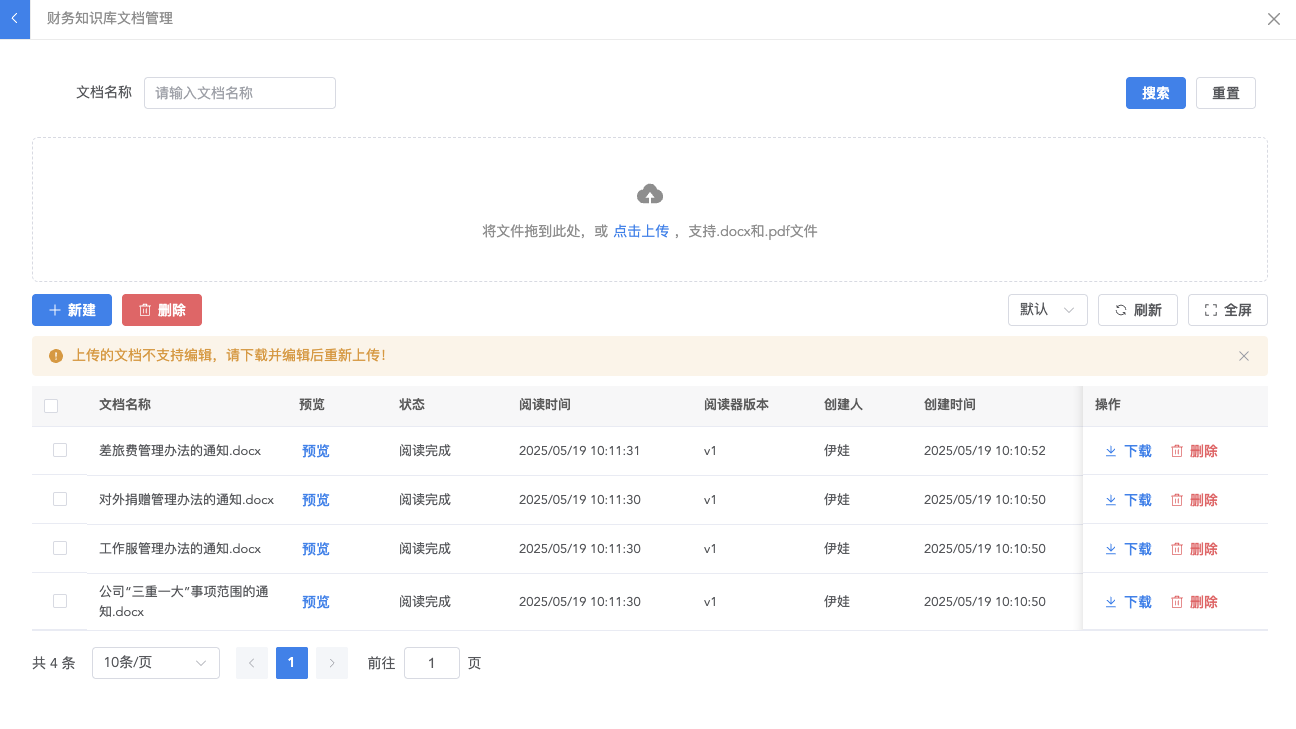Click the 操作 column header
Viewport: 1296px width, 729px height.
(1108, 405)
